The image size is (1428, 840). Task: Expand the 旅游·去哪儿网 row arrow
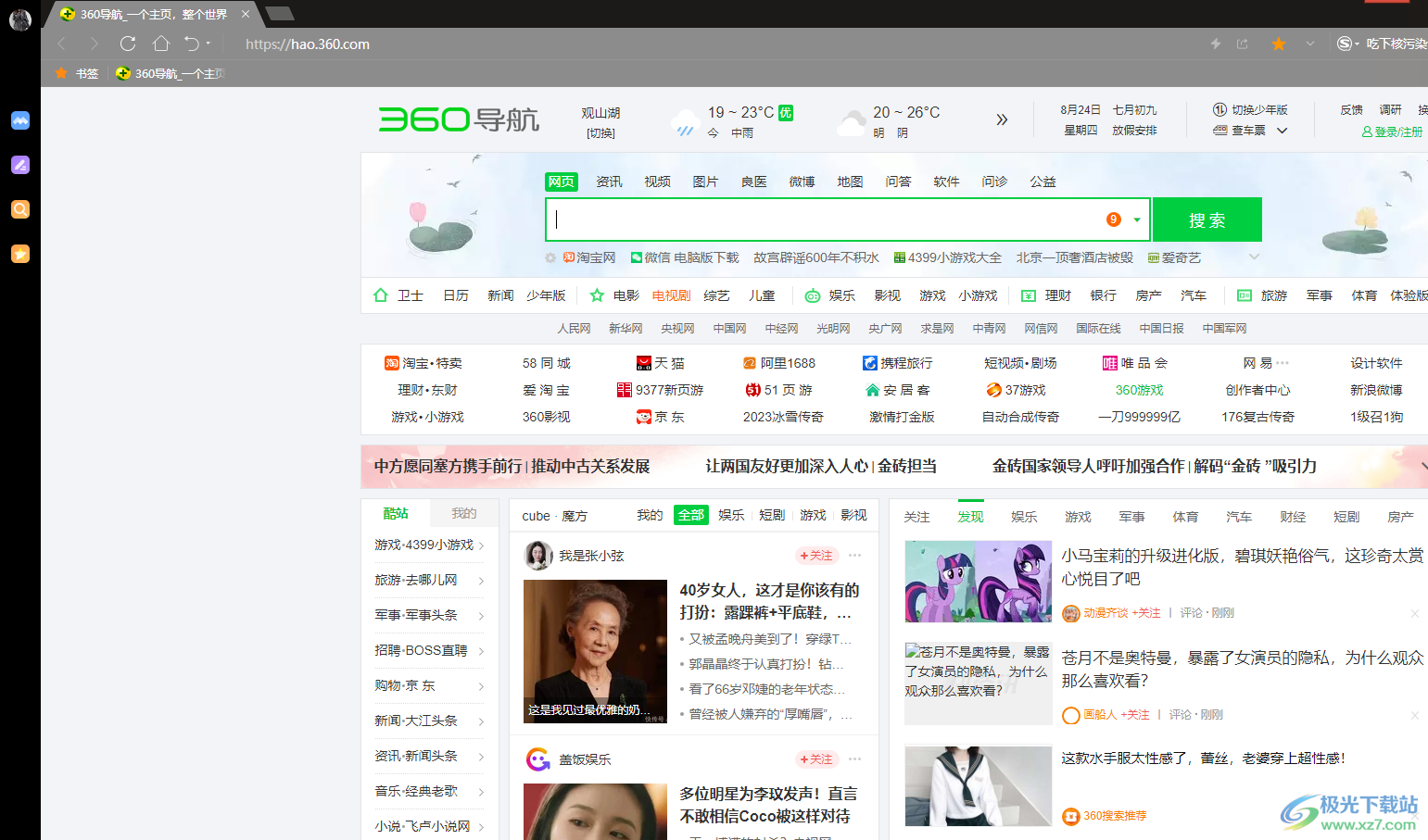[x=482, y=581]
